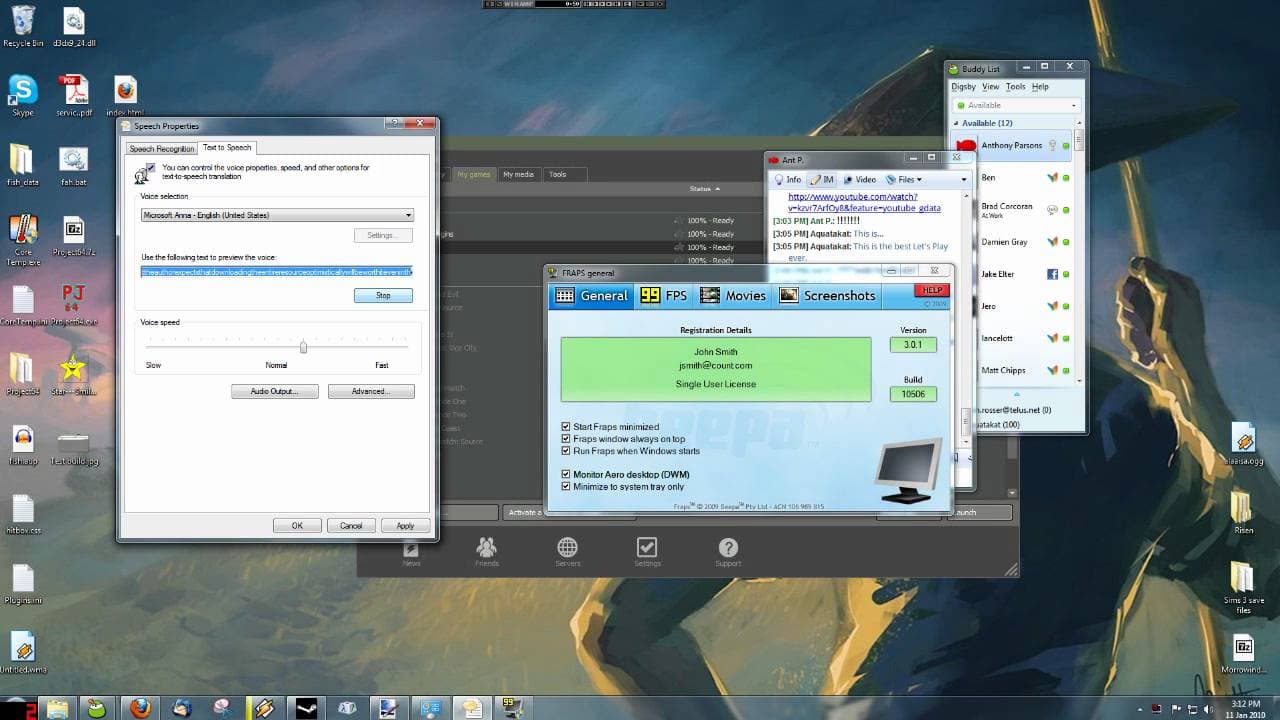Click the Audio Output button
The width and height of the screenshot is (1280, 720).
(274, 391)
